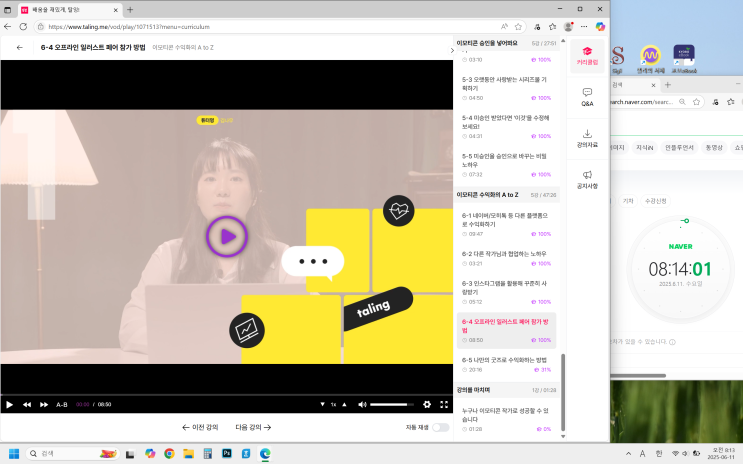Click the rewind icon in the player controls
This screenshot has height=464, width=743.
(27, 404)
